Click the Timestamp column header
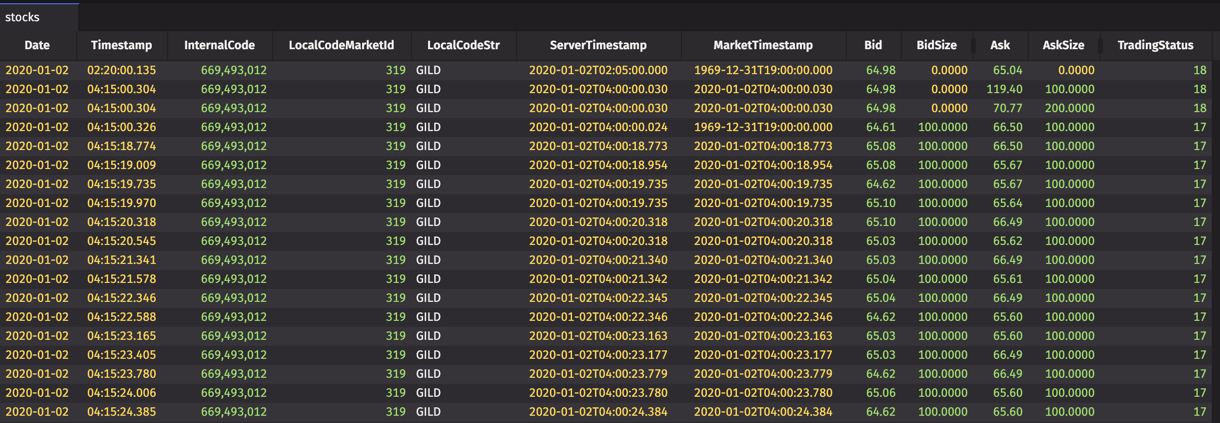Viewport: 1220px width, 423px height. (121, 45)
